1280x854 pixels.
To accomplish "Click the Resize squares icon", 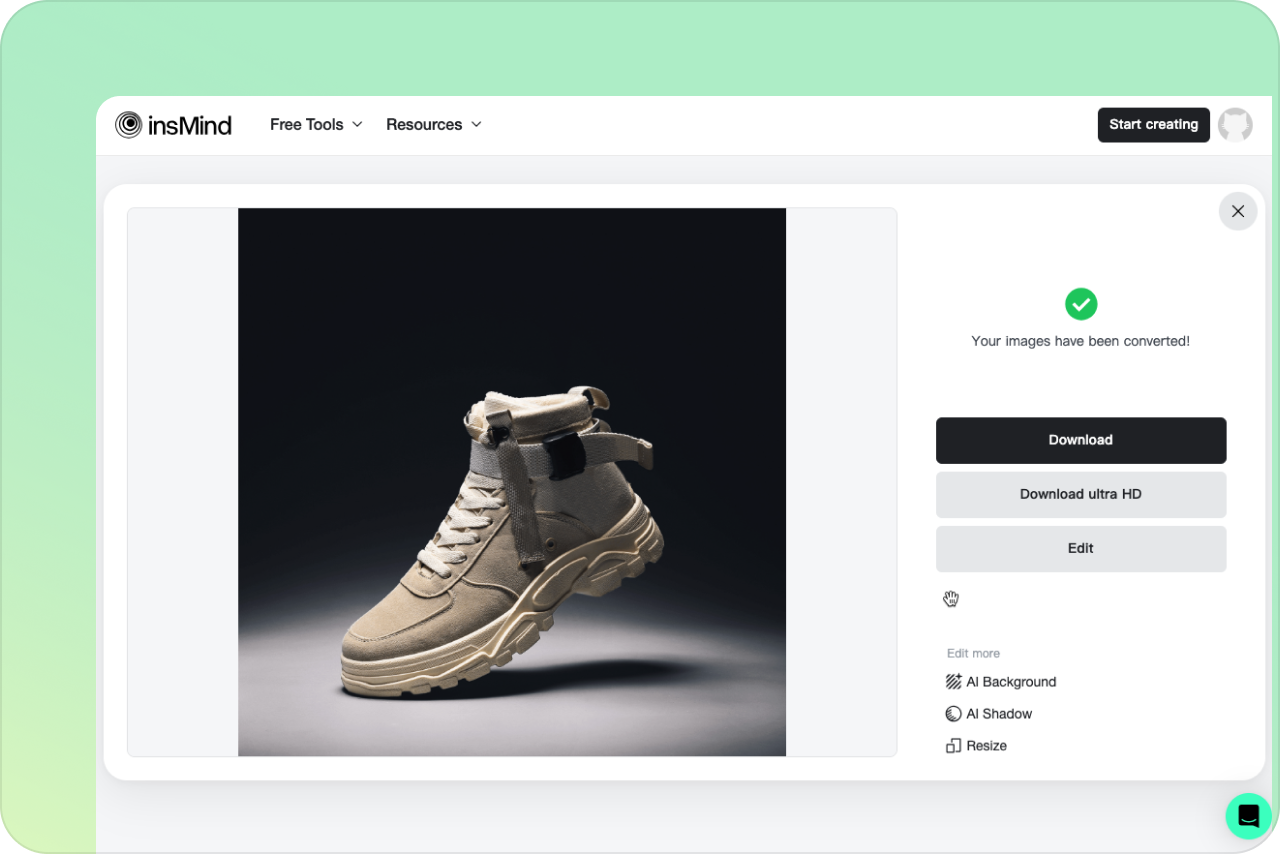I will (953, 746).
